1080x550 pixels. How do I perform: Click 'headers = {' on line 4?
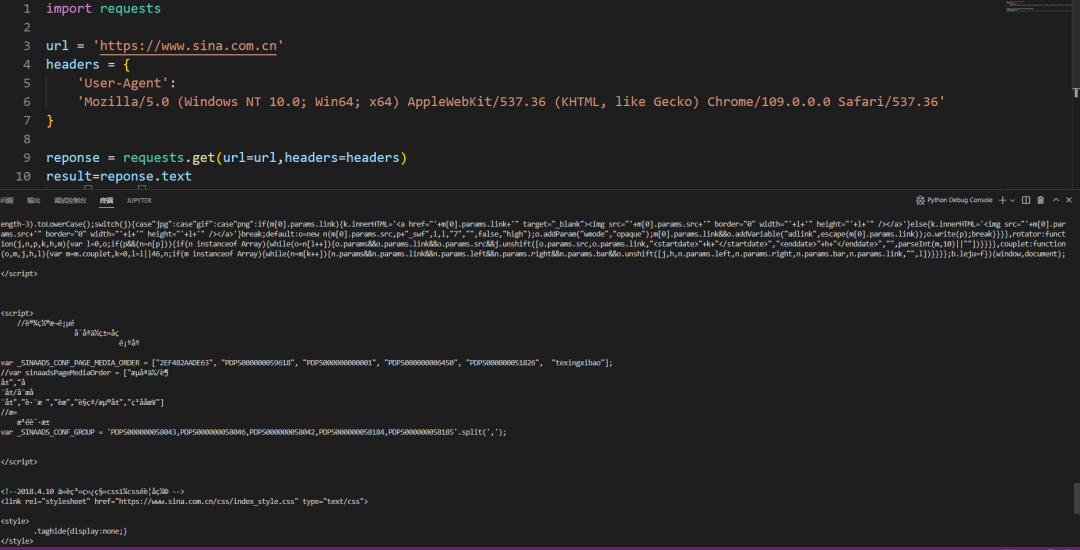(88, 65)
